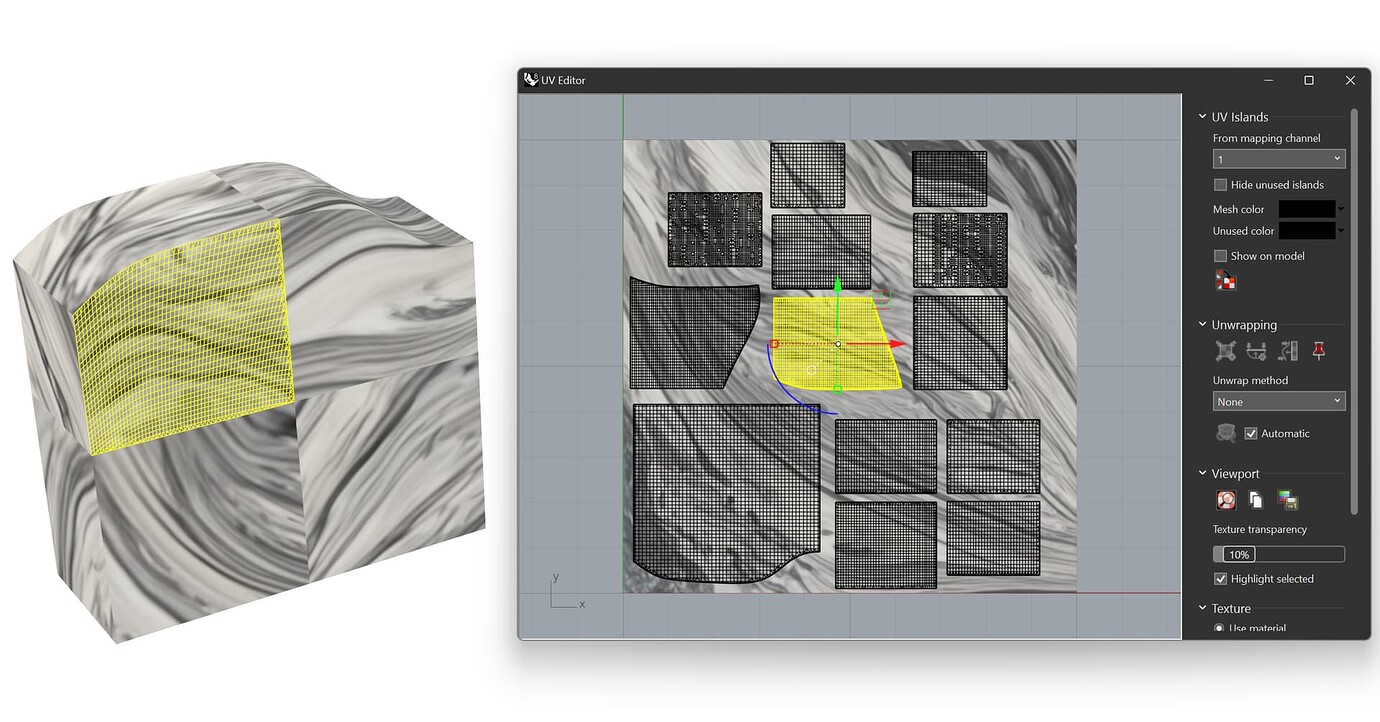The image size is (1380, 722).
Task: Select the edit seams icon in Unwrapping
Action: click(x=1256, y=351)
